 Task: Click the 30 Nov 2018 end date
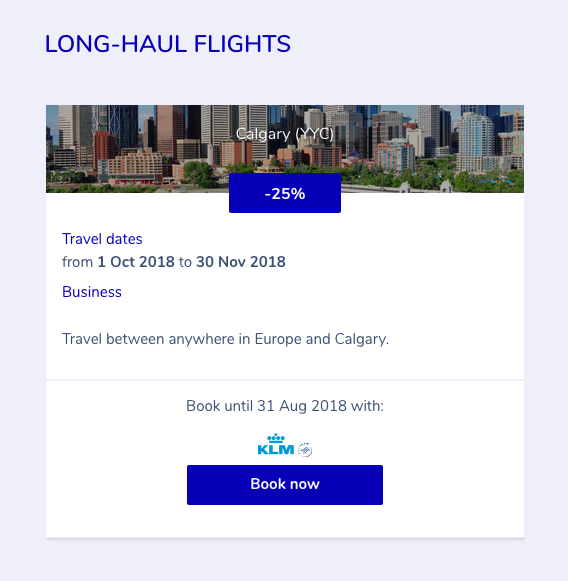coord(240,262)
